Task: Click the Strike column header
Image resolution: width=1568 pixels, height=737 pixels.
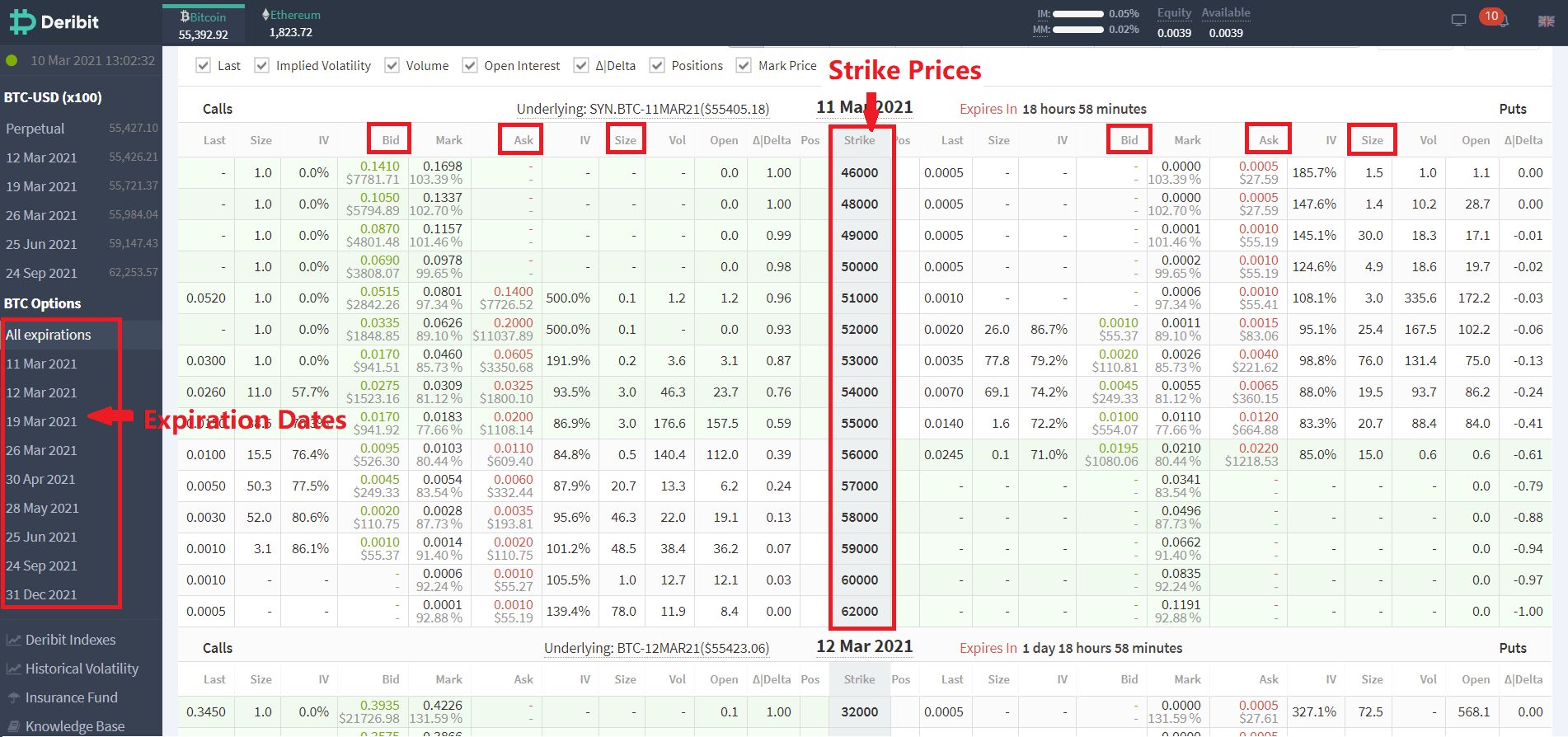Action: [x=860, y=140]
